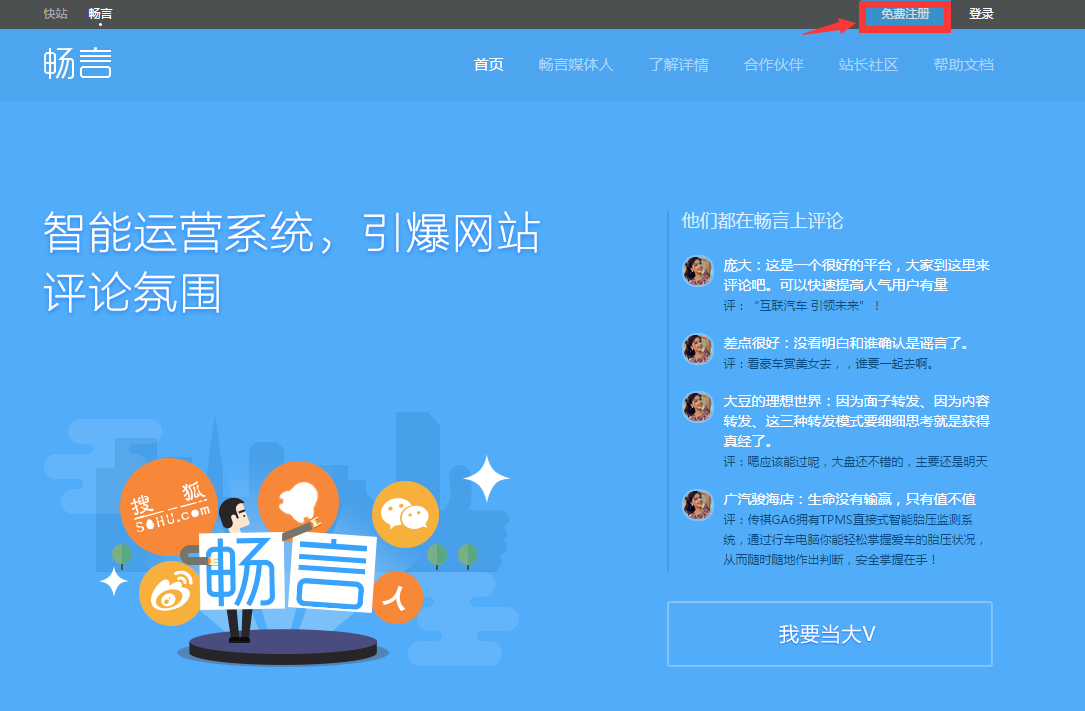This screenshot has width=1085, height=711.
Task: Go to 首页 in navigation menu
Action: click(488, 65)
